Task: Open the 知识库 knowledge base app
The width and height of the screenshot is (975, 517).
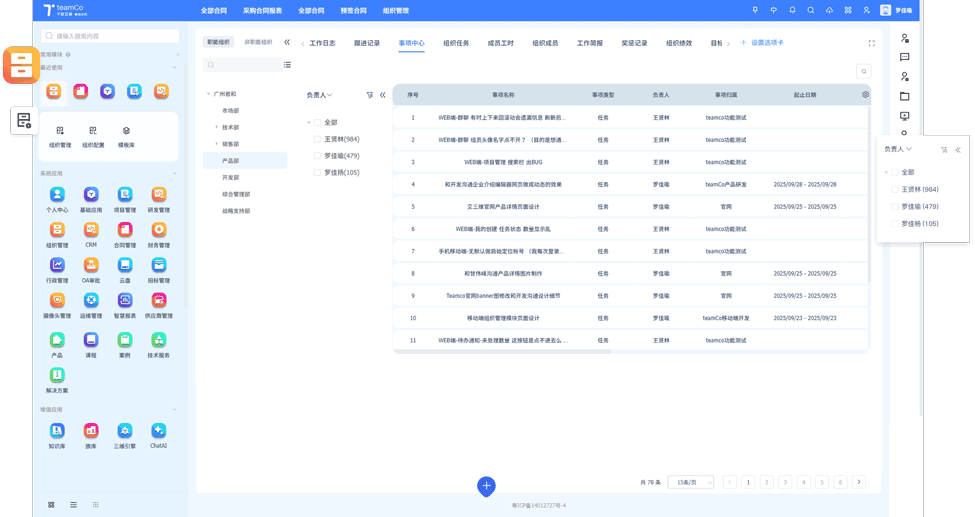Action: pos(57,431)
